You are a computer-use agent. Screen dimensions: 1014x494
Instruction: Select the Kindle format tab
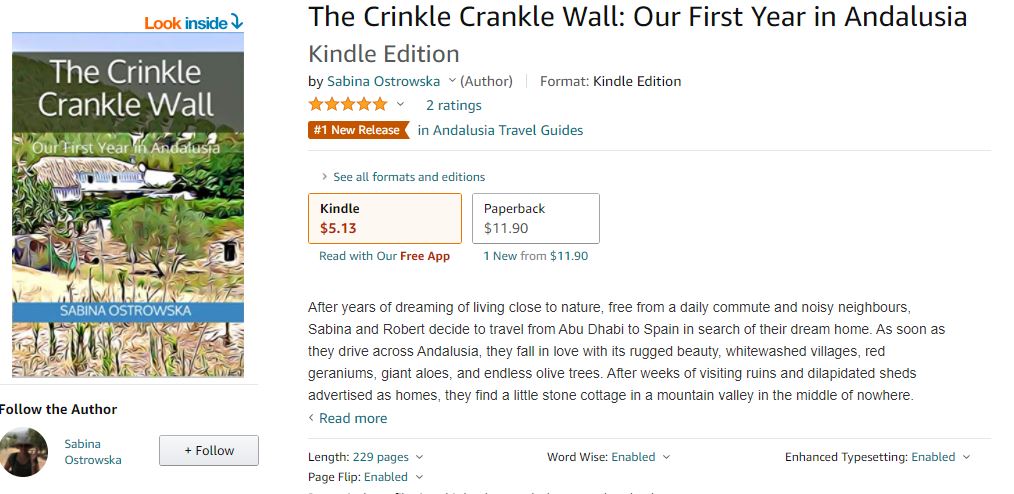click(385, 218)
